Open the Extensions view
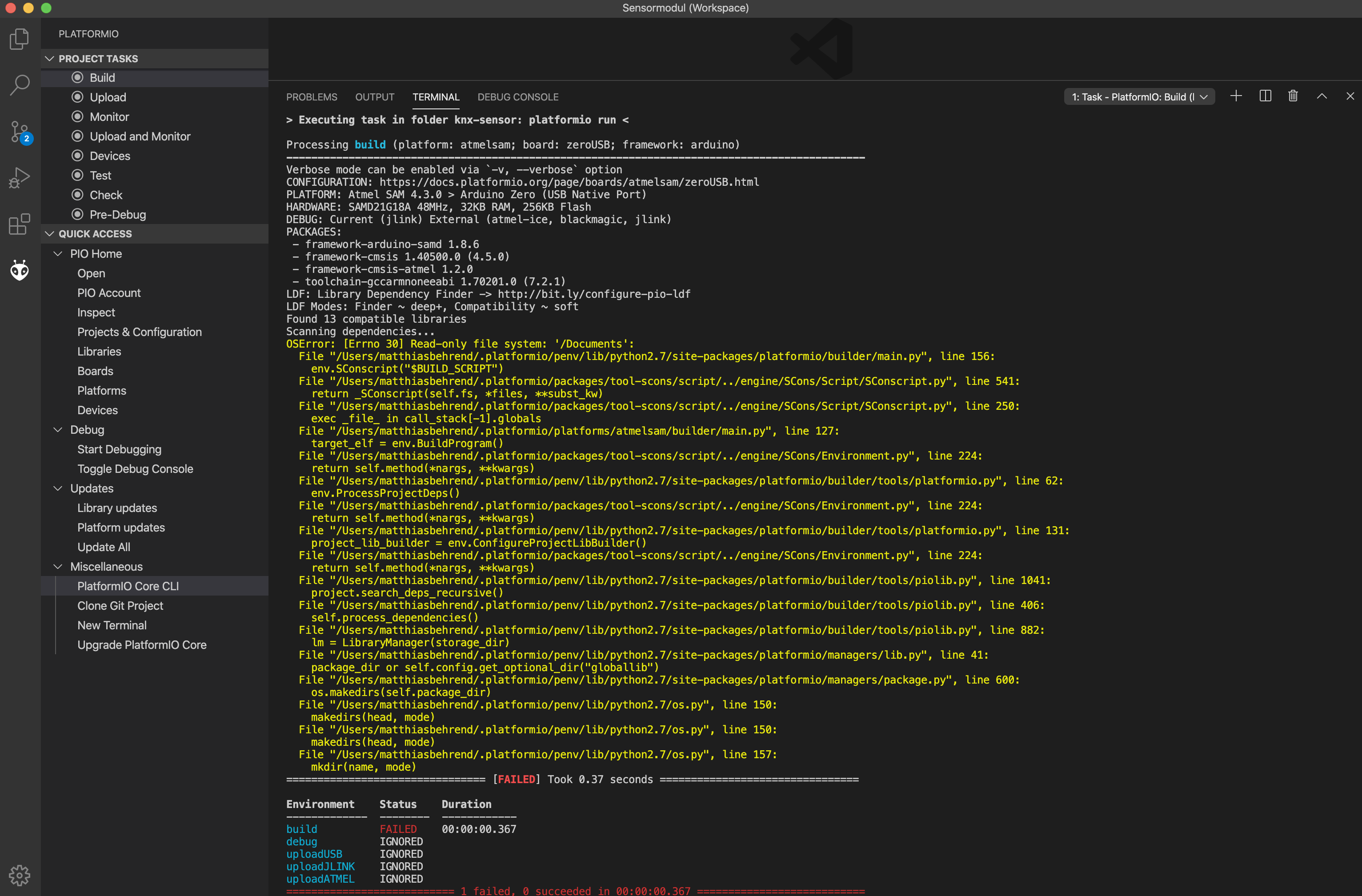This screenshot has width=1362, height=896. click(20, 224)
